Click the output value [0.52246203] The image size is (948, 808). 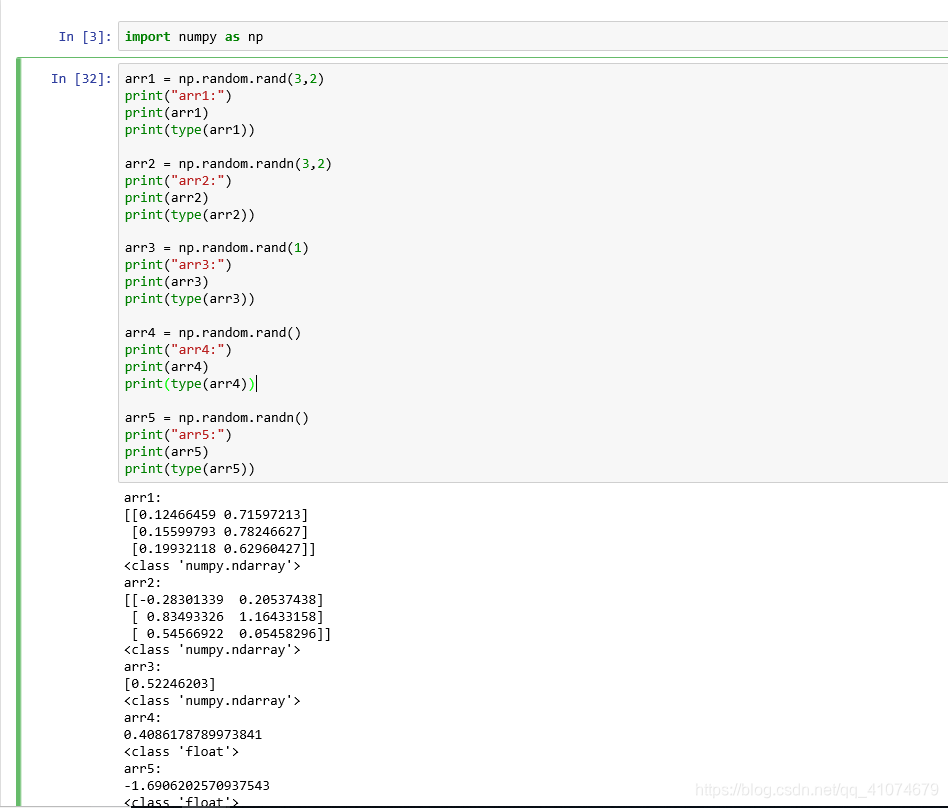coord(170,683)
